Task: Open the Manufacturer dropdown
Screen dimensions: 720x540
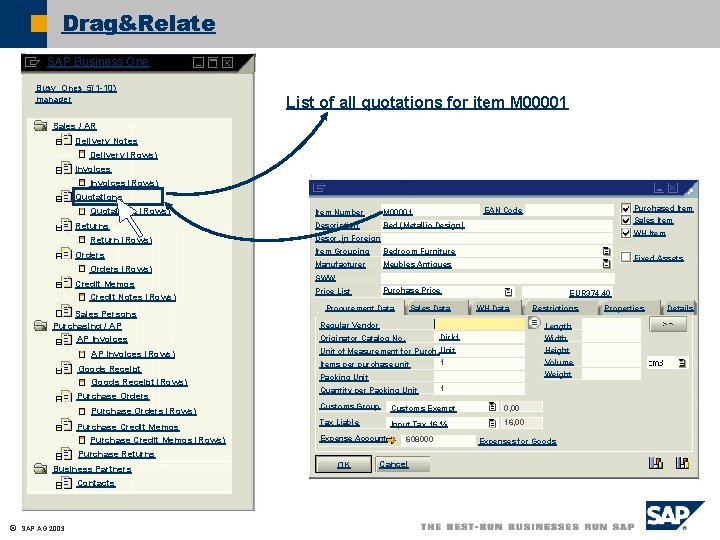Action: [607, 264]
